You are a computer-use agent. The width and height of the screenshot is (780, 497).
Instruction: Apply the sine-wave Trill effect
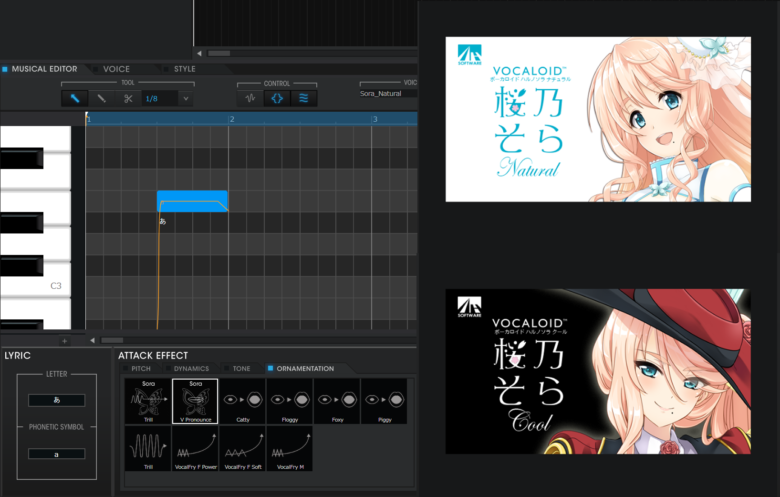click(148, 448)
